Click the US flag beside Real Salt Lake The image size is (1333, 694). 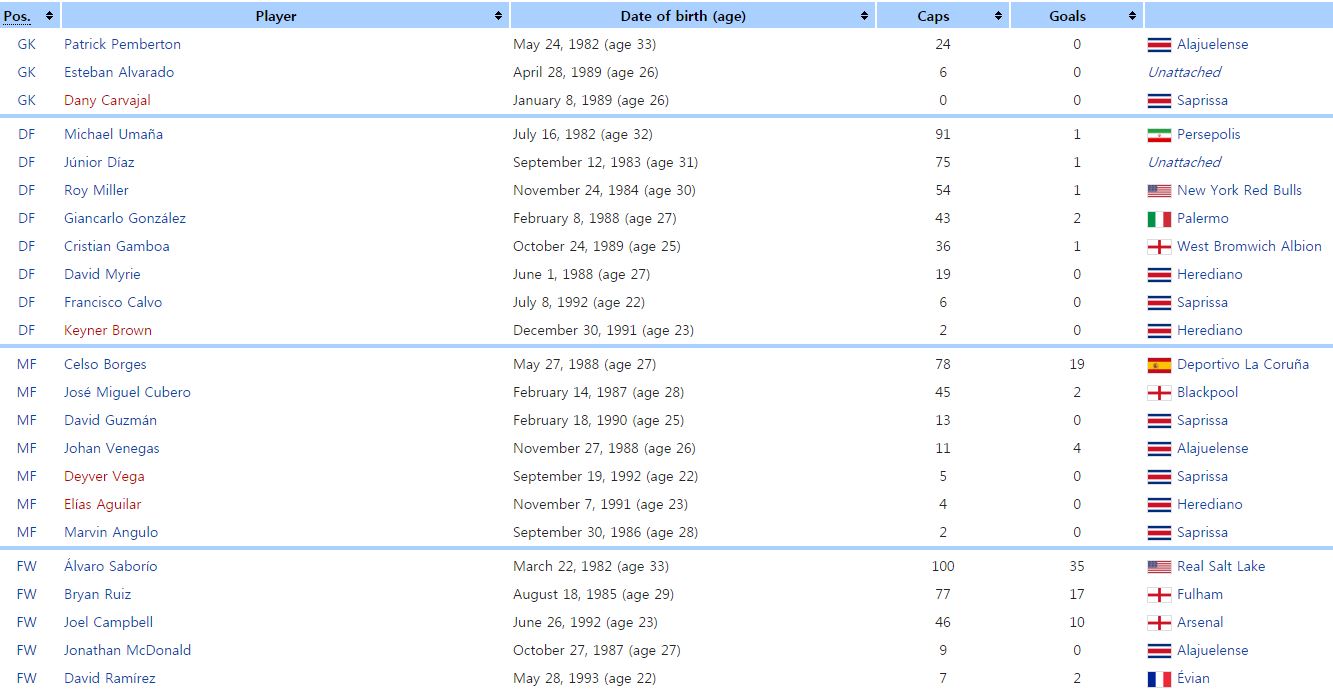pos(1159,567)
